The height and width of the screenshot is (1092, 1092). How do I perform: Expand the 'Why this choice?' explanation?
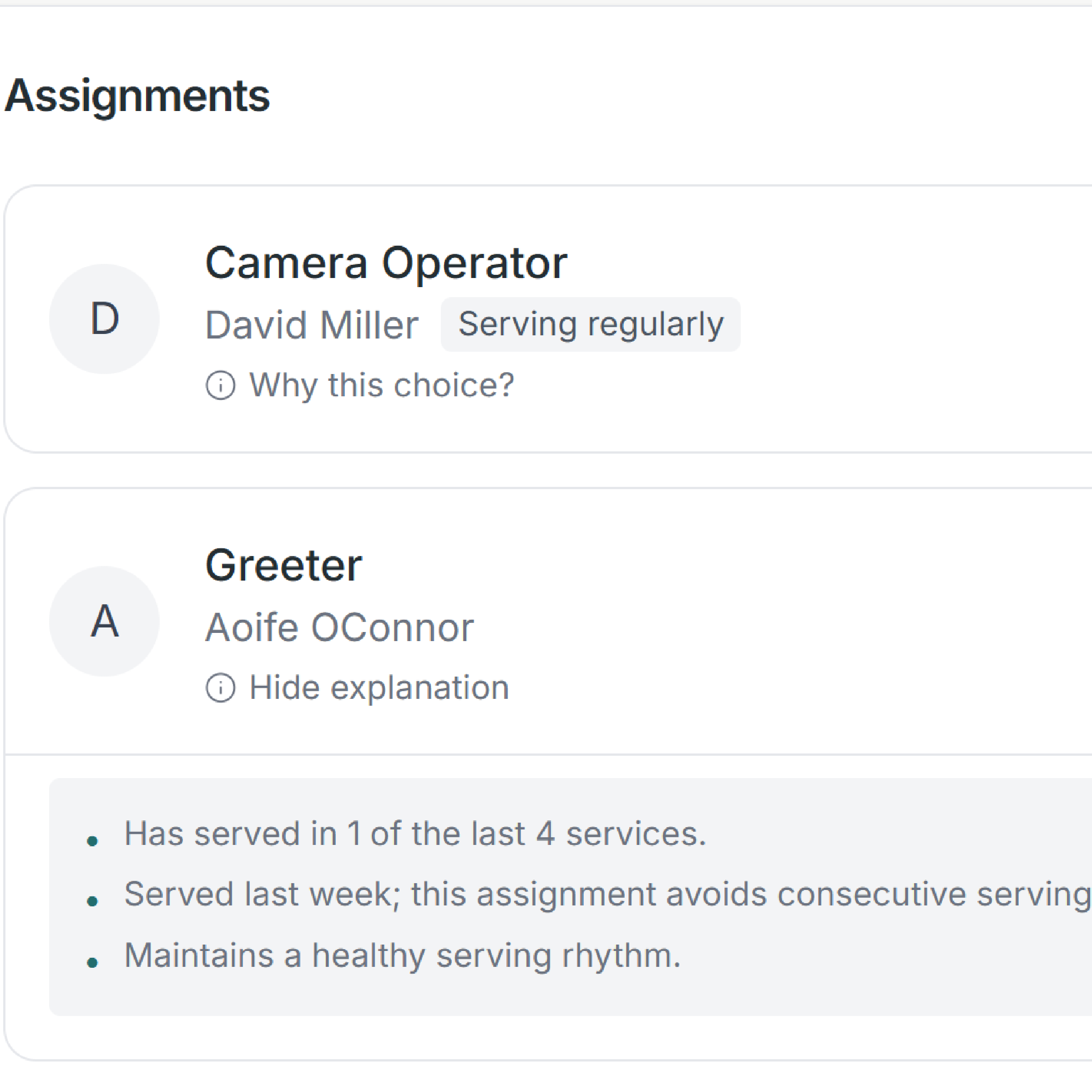pos(382,385)
